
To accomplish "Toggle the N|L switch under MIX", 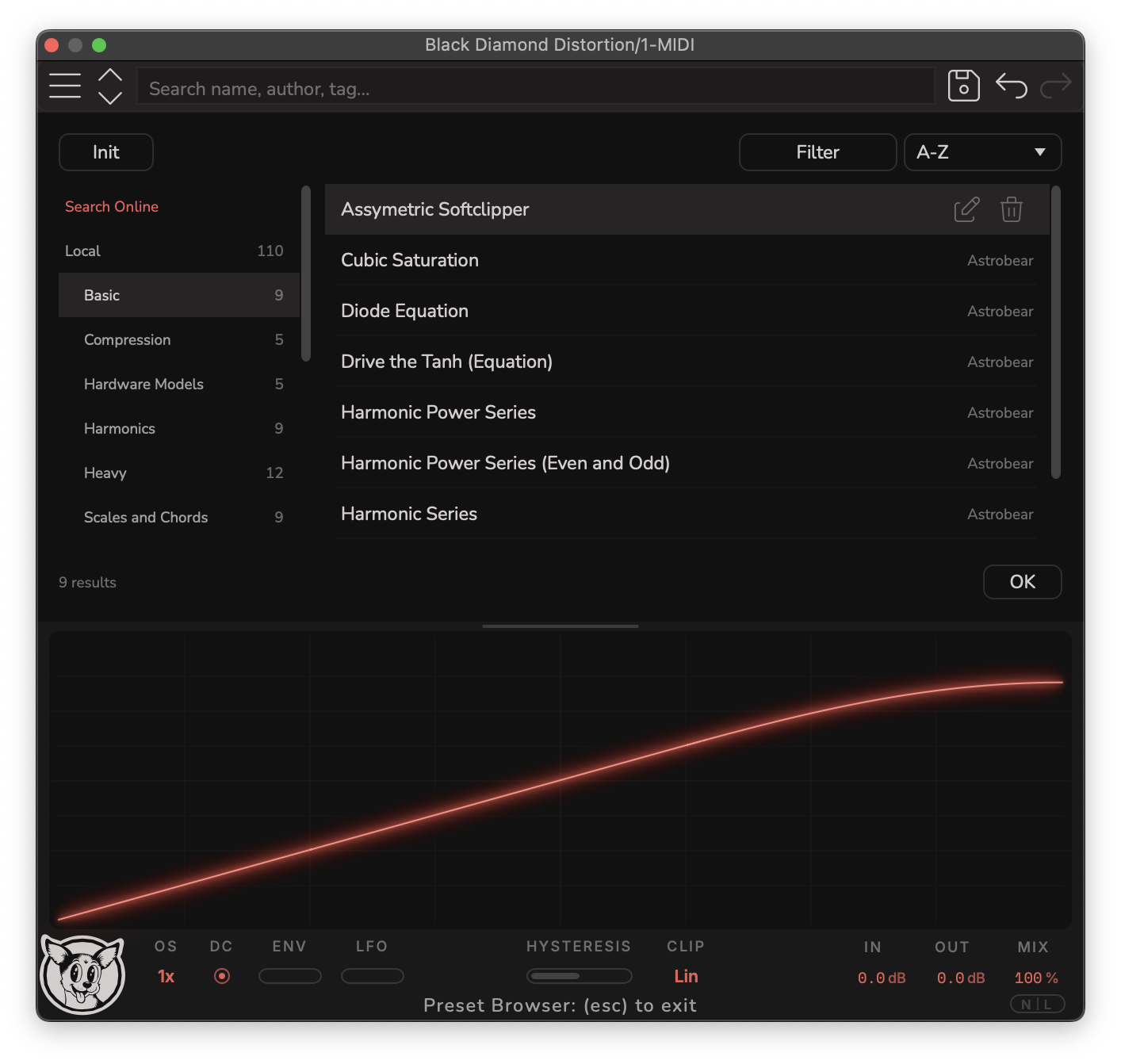I will [1037, 1004].
